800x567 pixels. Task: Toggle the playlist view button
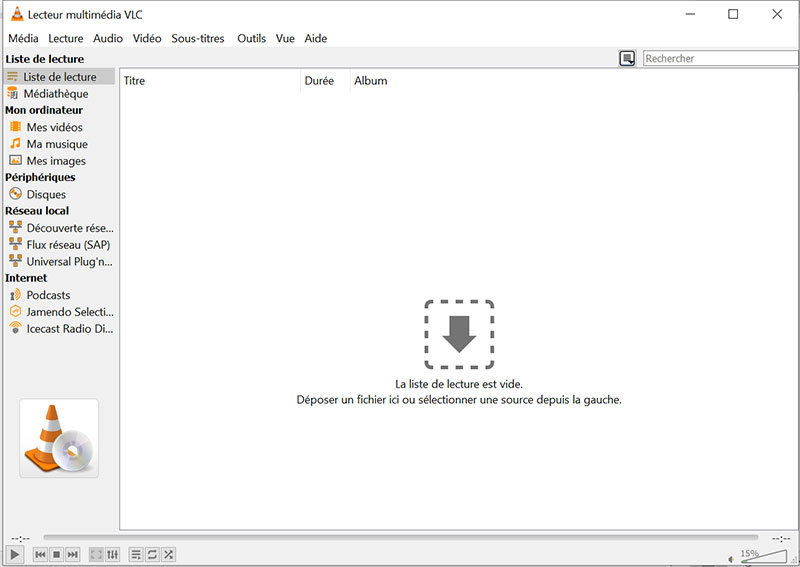point(136,554)
